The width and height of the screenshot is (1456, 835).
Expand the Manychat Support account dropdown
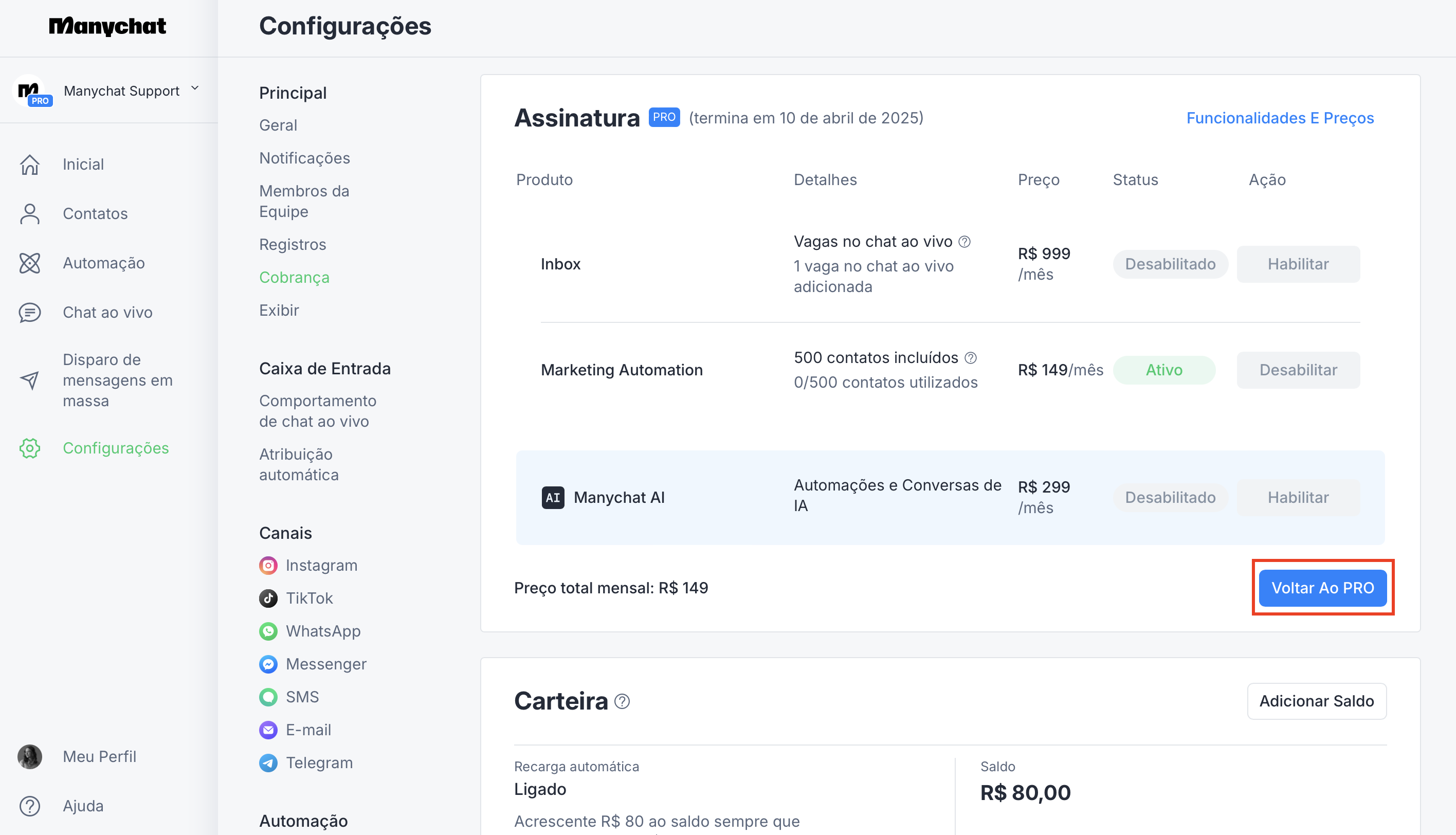[195, 89]
